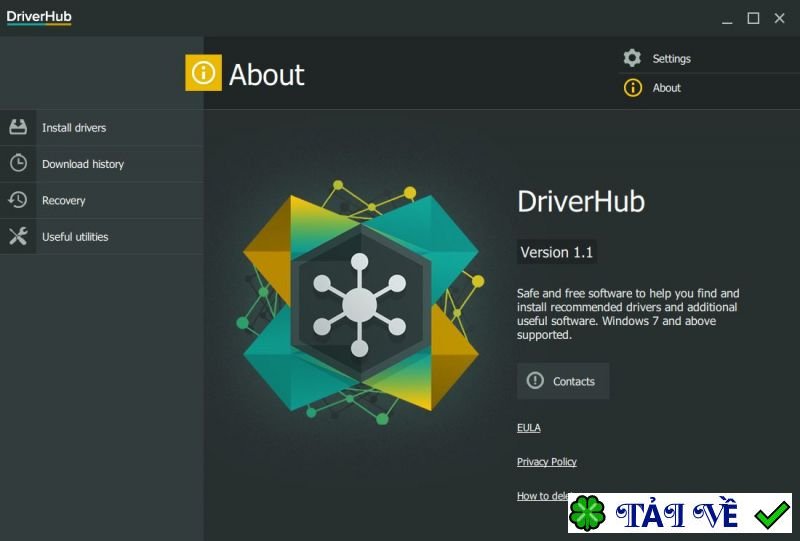
Task: Close the DriverHub window
Action: (779, 19)
